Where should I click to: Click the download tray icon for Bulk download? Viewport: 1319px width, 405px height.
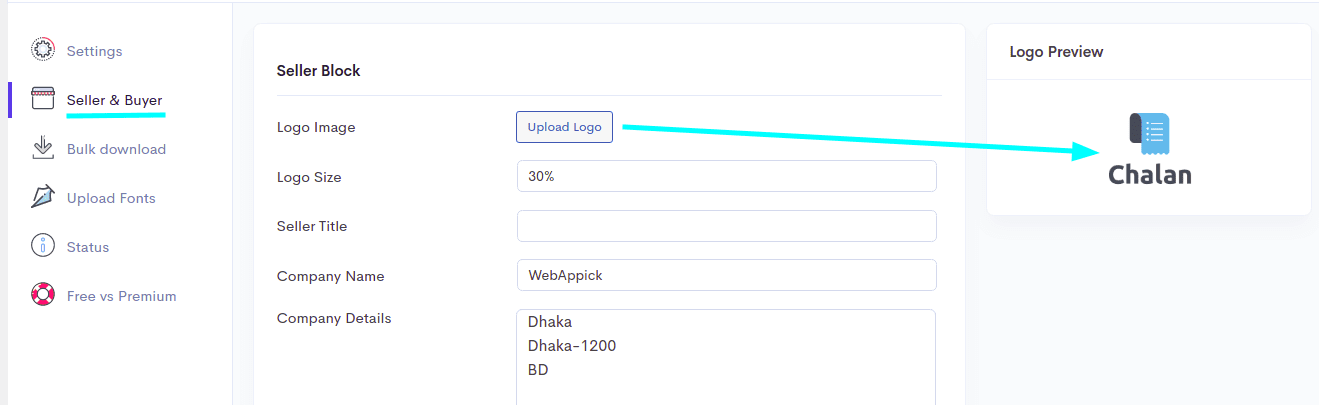42,148
